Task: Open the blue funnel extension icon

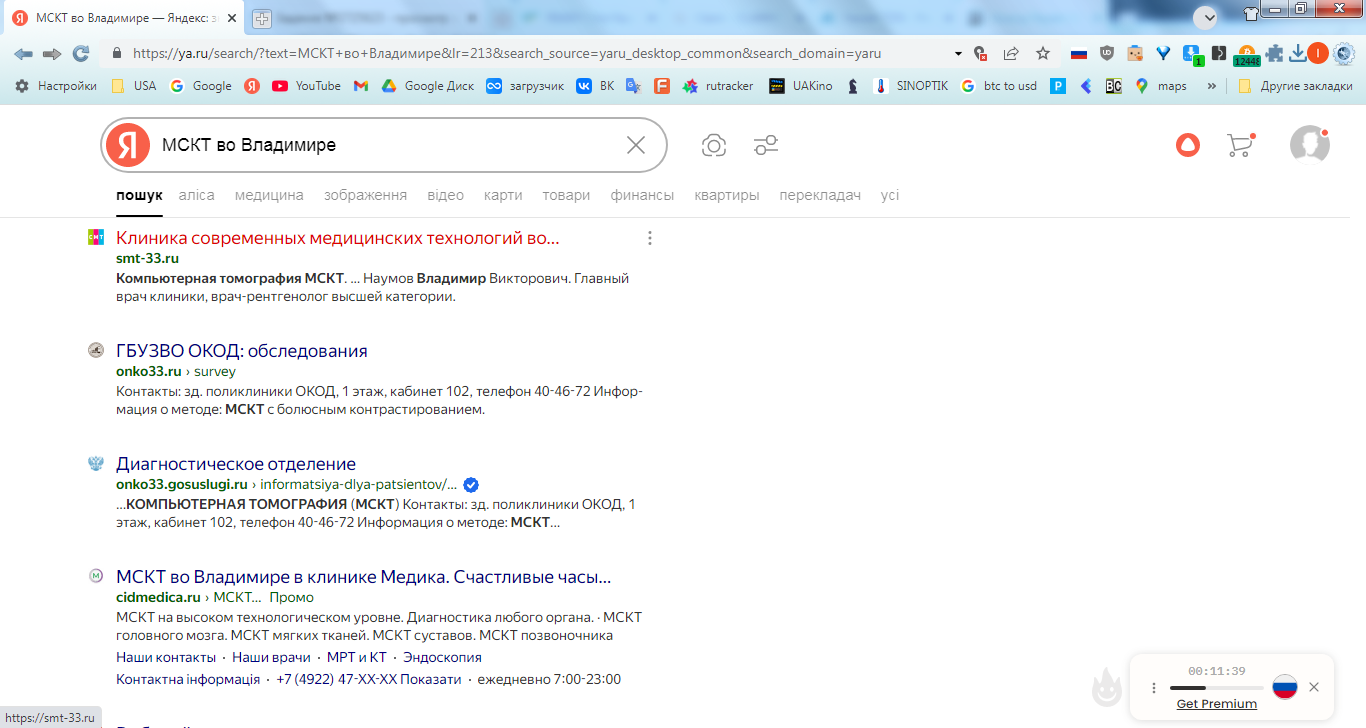Action: point(1162,54)
